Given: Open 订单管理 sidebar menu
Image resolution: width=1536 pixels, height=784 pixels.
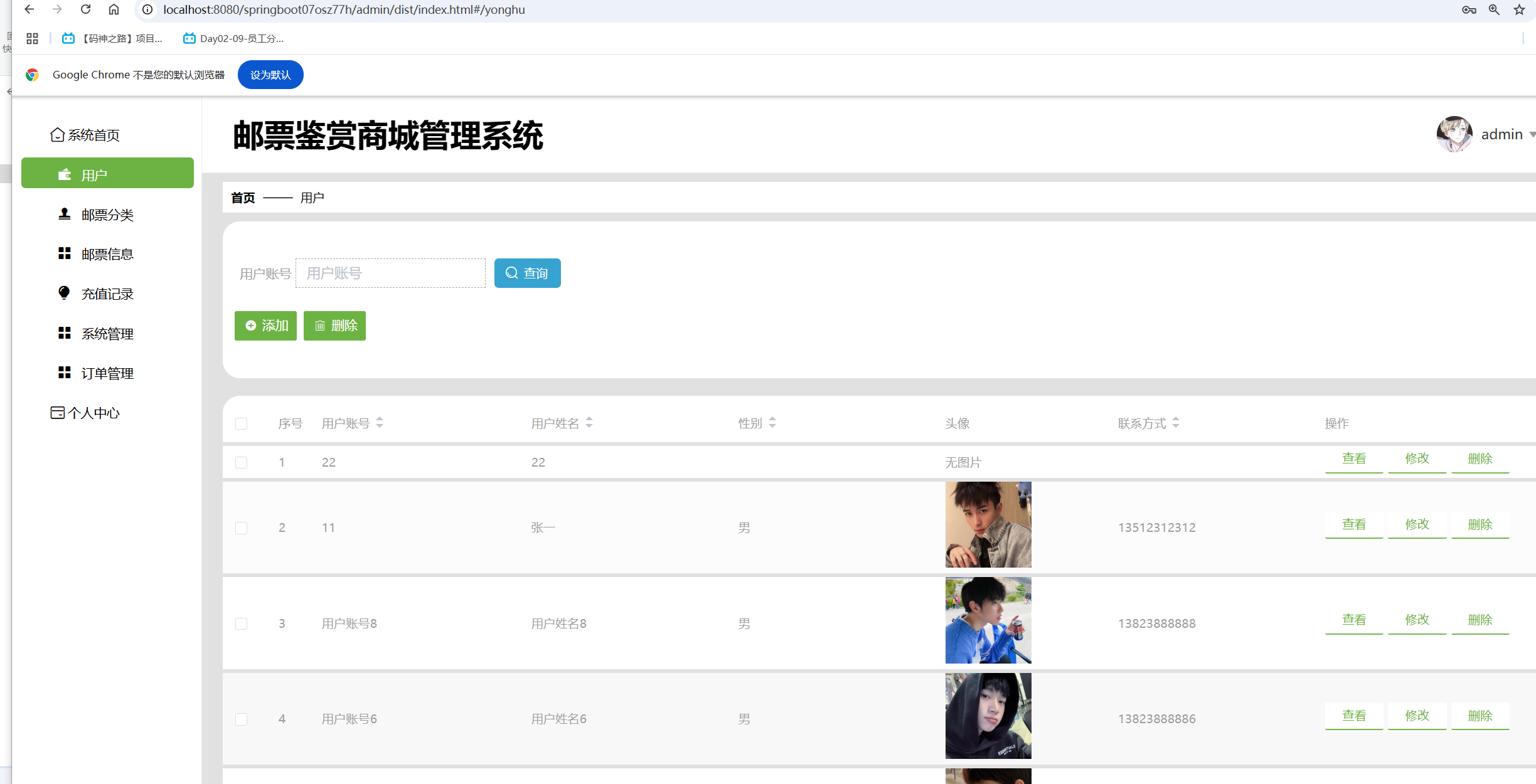Looking at the screenshot, I should [x=107, y=373].
